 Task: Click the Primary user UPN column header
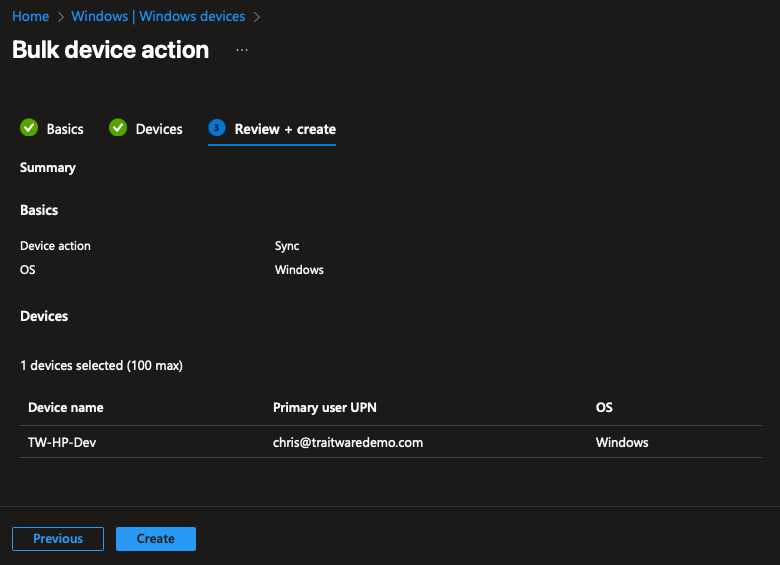325,408
